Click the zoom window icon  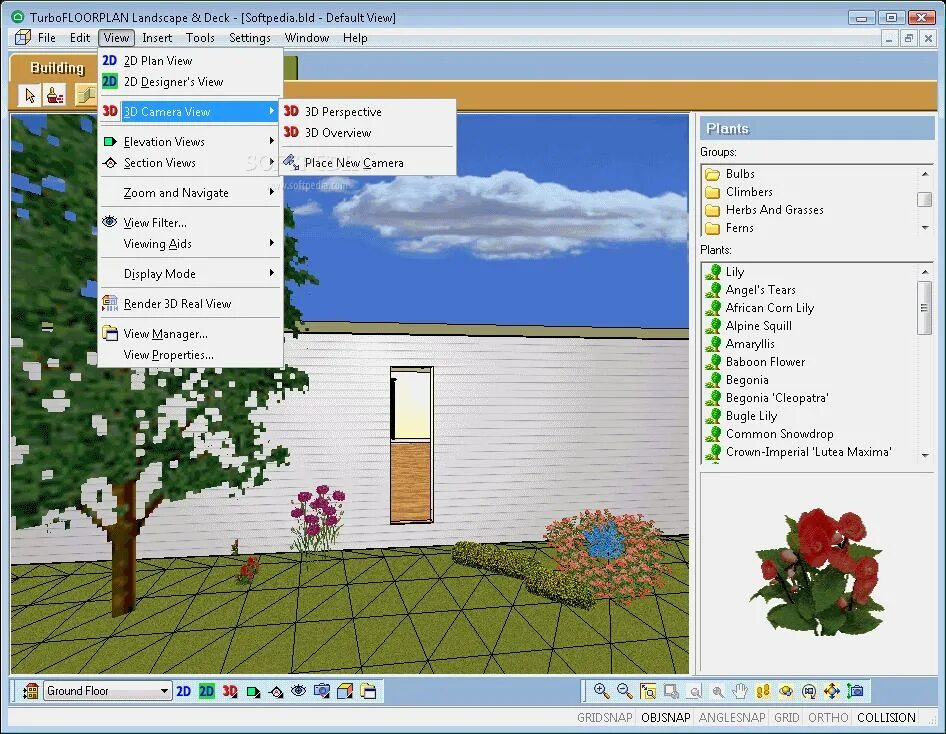point(671,691)
